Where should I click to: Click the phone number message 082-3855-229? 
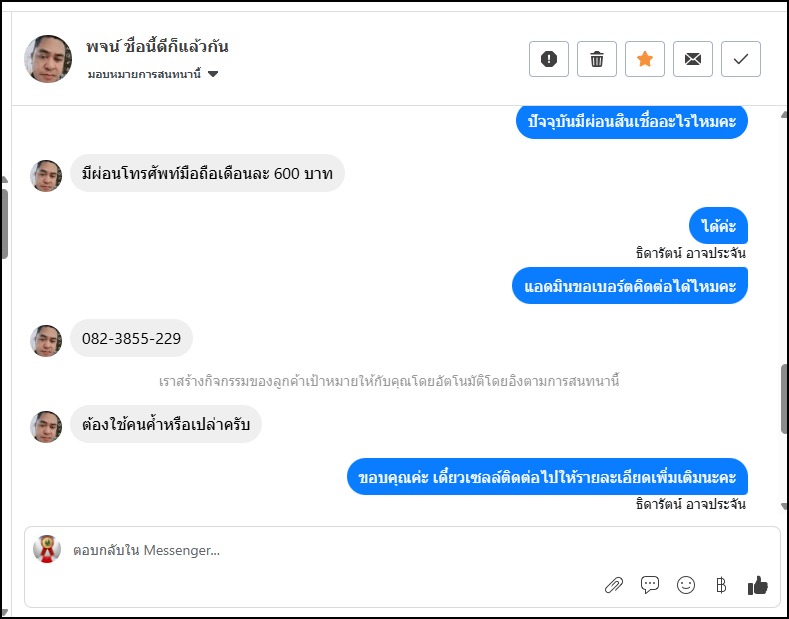[x=131, y=339]
